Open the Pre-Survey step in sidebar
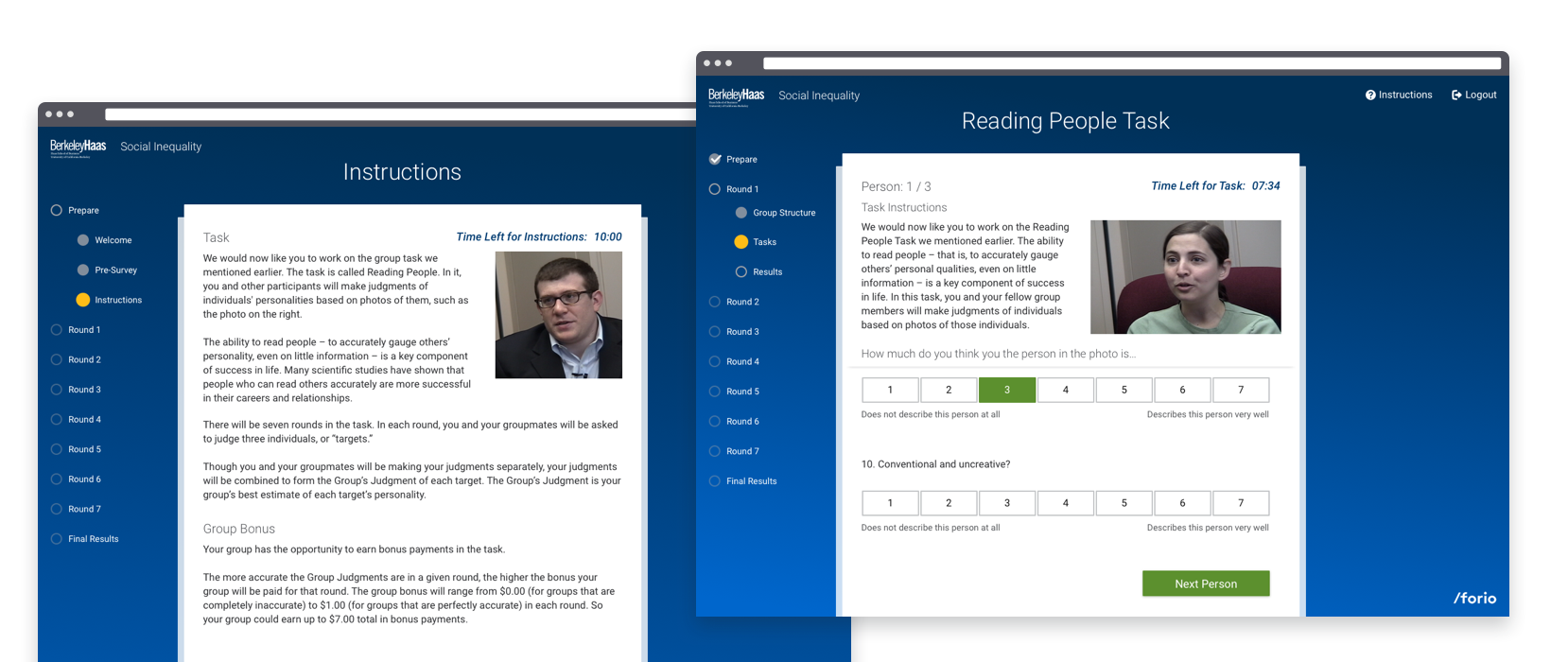 (115, 270)
